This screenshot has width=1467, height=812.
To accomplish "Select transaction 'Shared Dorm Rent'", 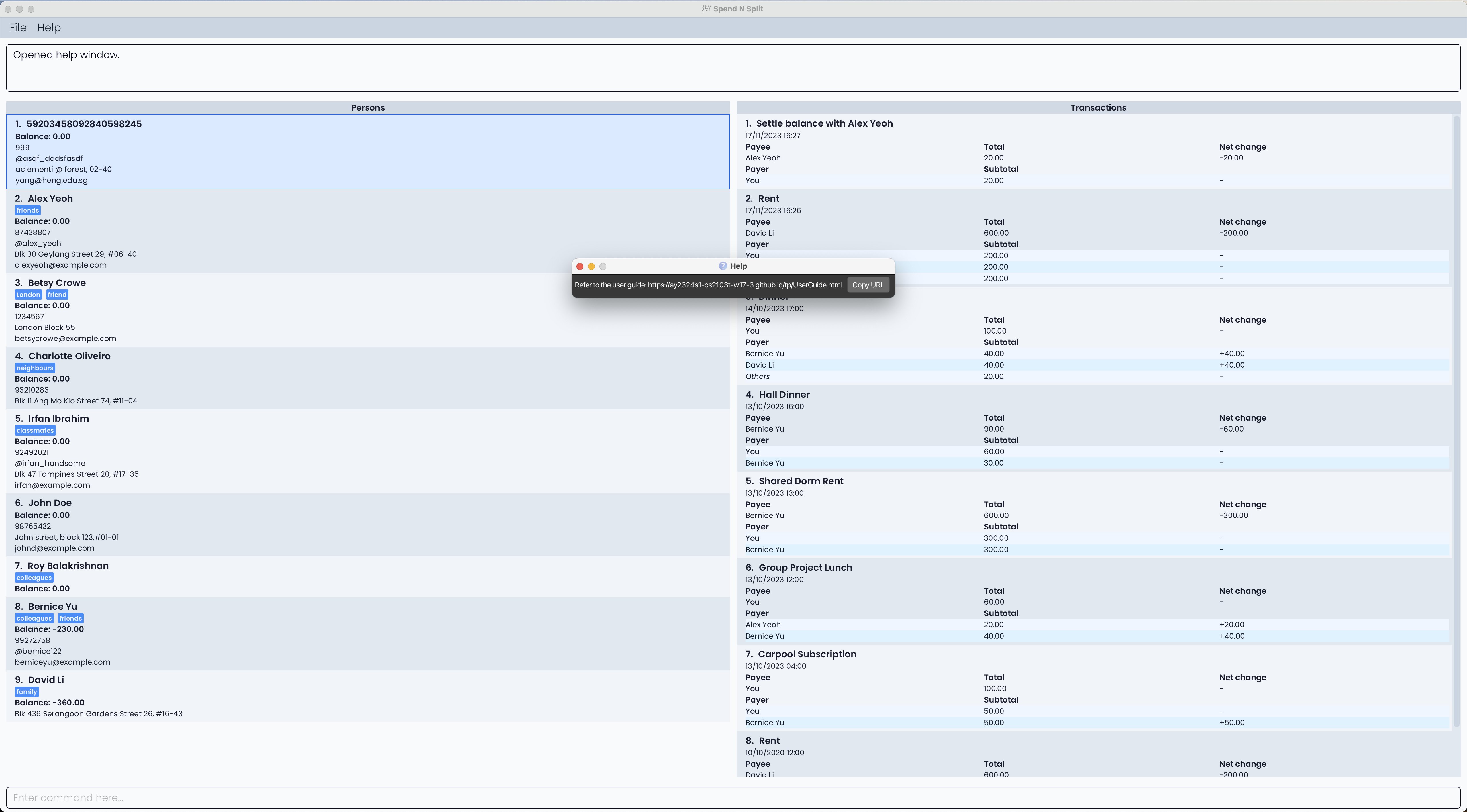I will (1094, 515).
